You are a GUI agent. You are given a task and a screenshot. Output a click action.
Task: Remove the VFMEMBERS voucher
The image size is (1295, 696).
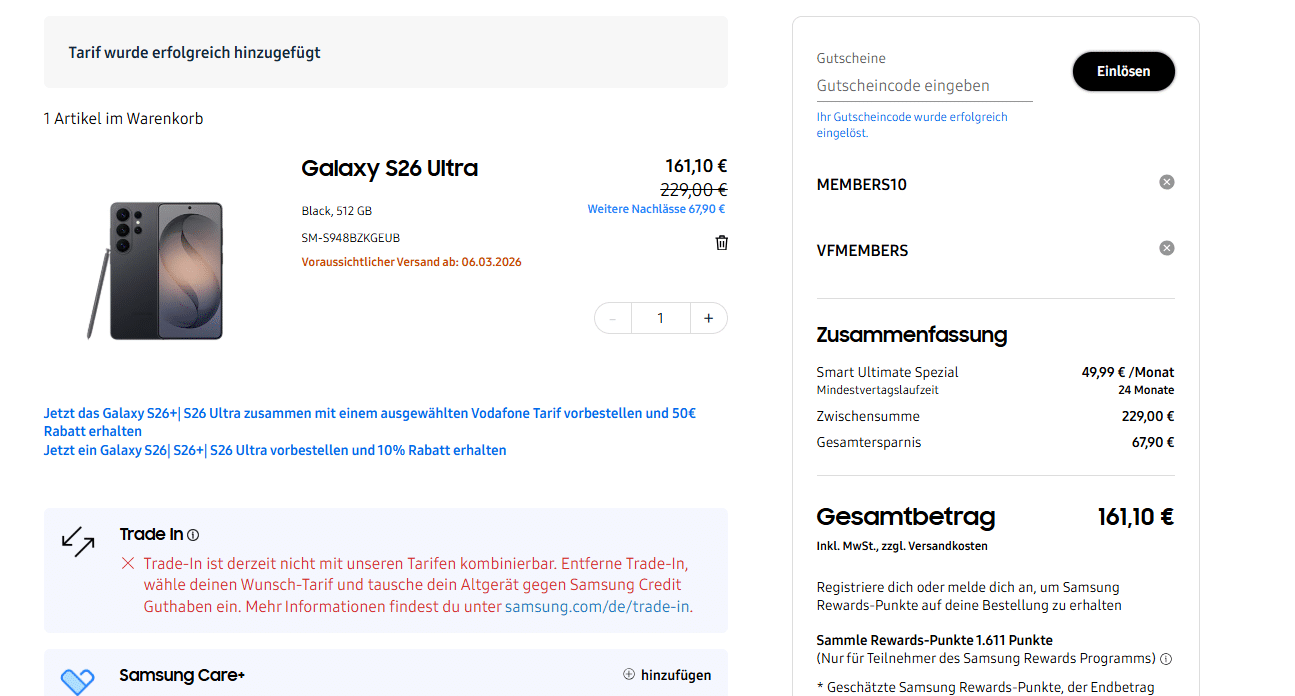coord(1166,247)
